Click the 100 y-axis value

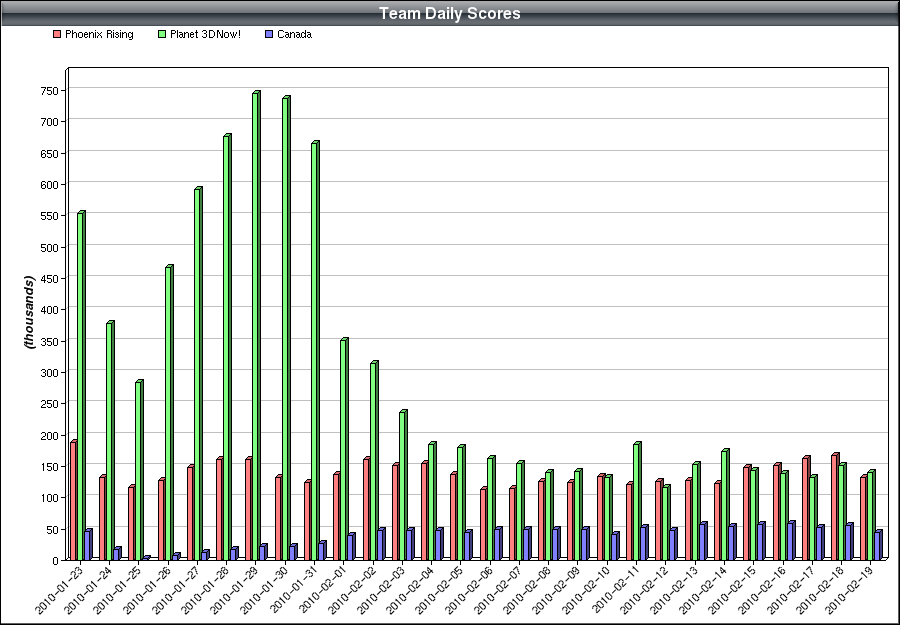[49, 498]
